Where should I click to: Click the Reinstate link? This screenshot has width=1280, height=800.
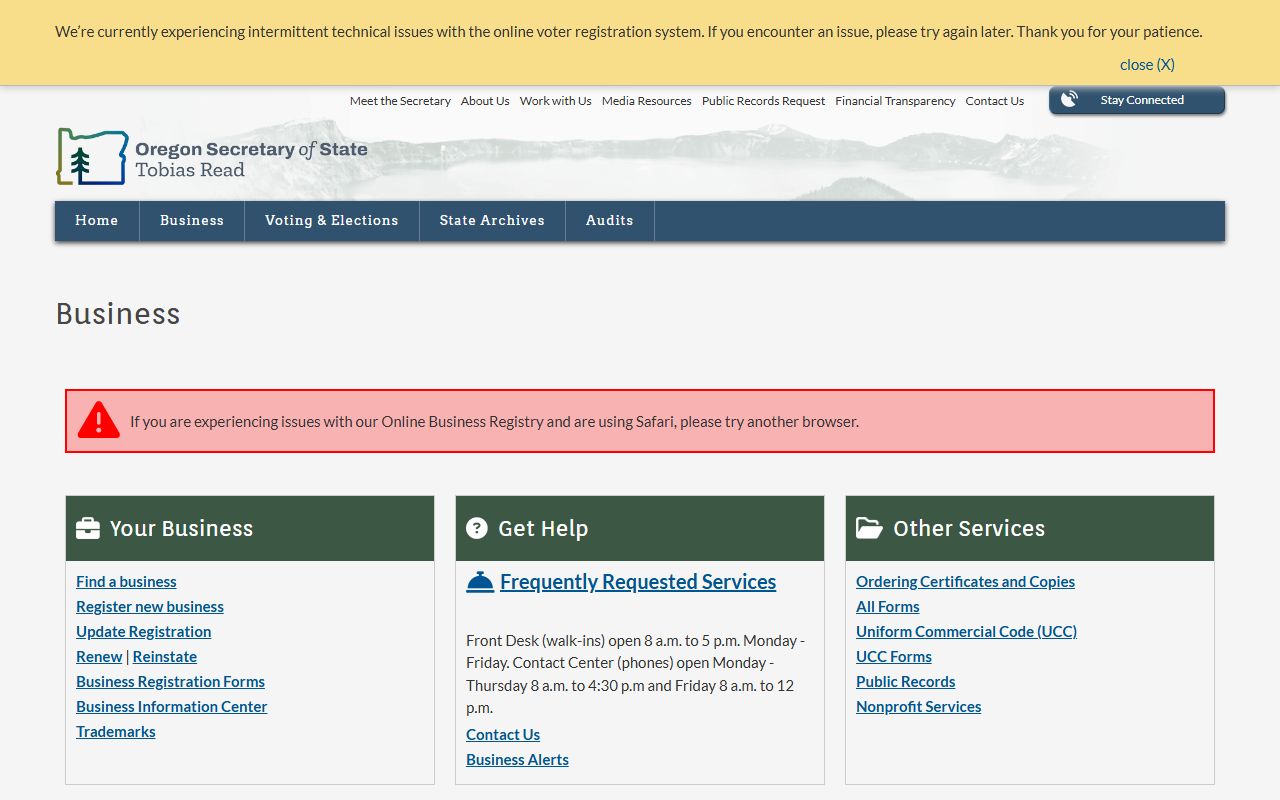pos(165,657)
